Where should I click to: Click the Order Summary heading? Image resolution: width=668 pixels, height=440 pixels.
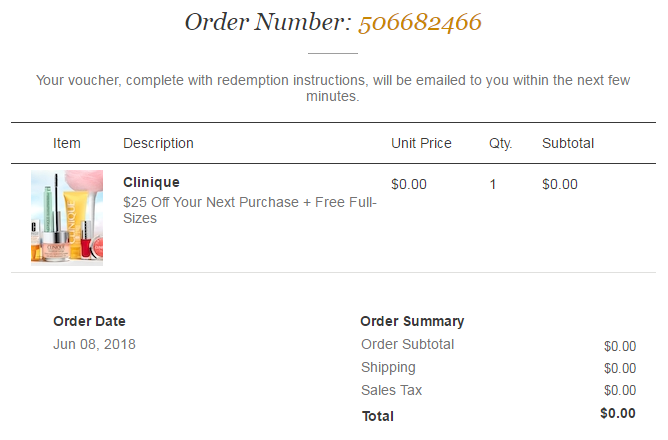coord(412,321)
